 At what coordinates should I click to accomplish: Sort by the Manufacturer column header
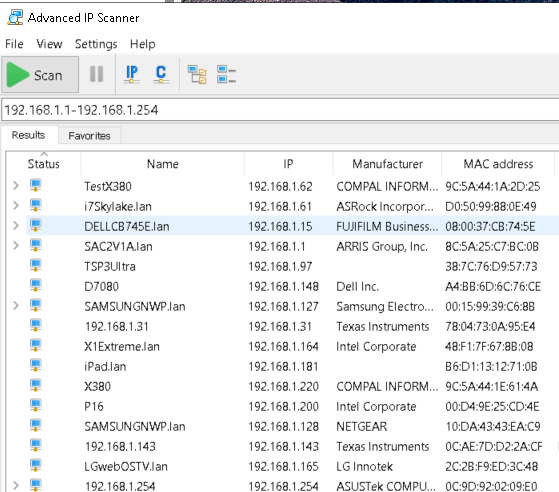388,164
